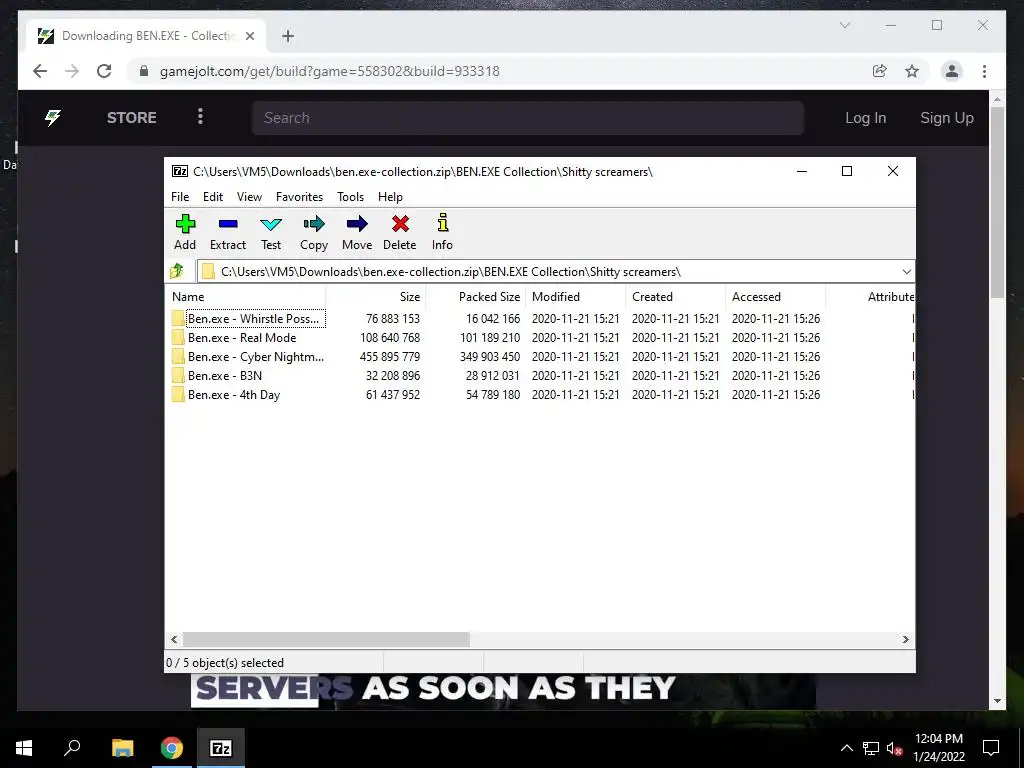The image size is (1024, 768).
Task: Sort by the Name column header
Action: (246, 296)
